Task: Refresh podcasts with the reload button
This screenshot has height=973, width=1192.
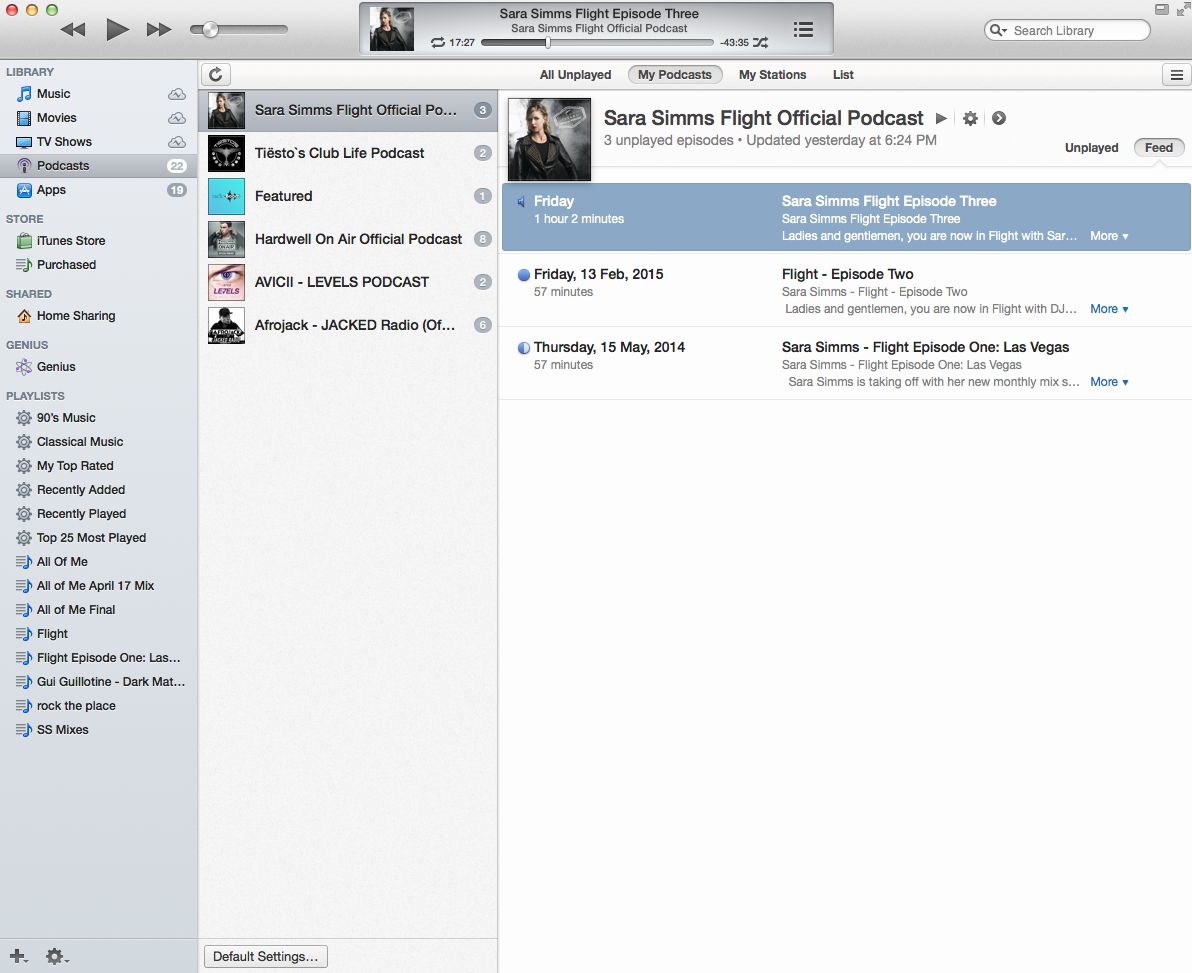Action: pyautogui.click(x=216, y=74)
